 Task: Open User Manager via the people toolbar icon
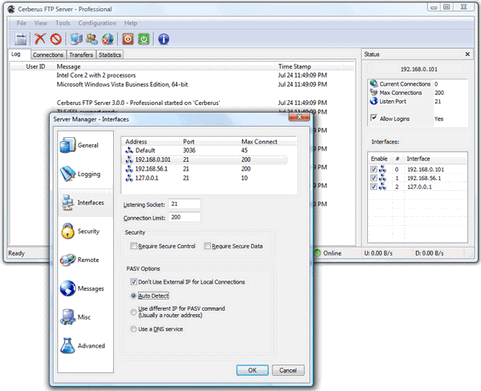(x=92, y=39)
